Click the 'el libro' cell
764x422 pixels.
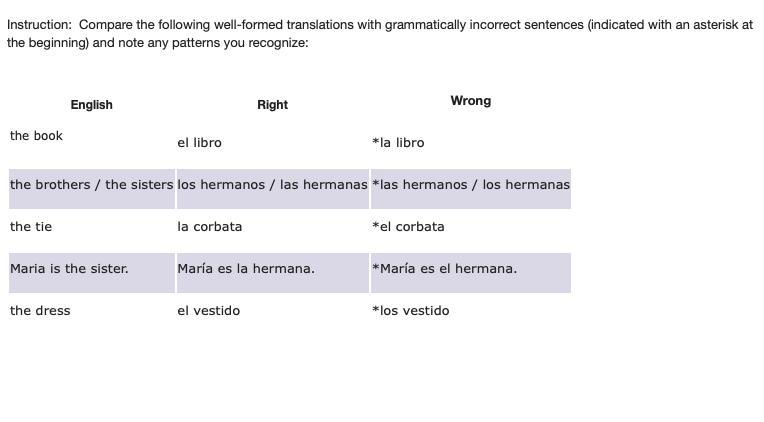click(x=199, y=143)
